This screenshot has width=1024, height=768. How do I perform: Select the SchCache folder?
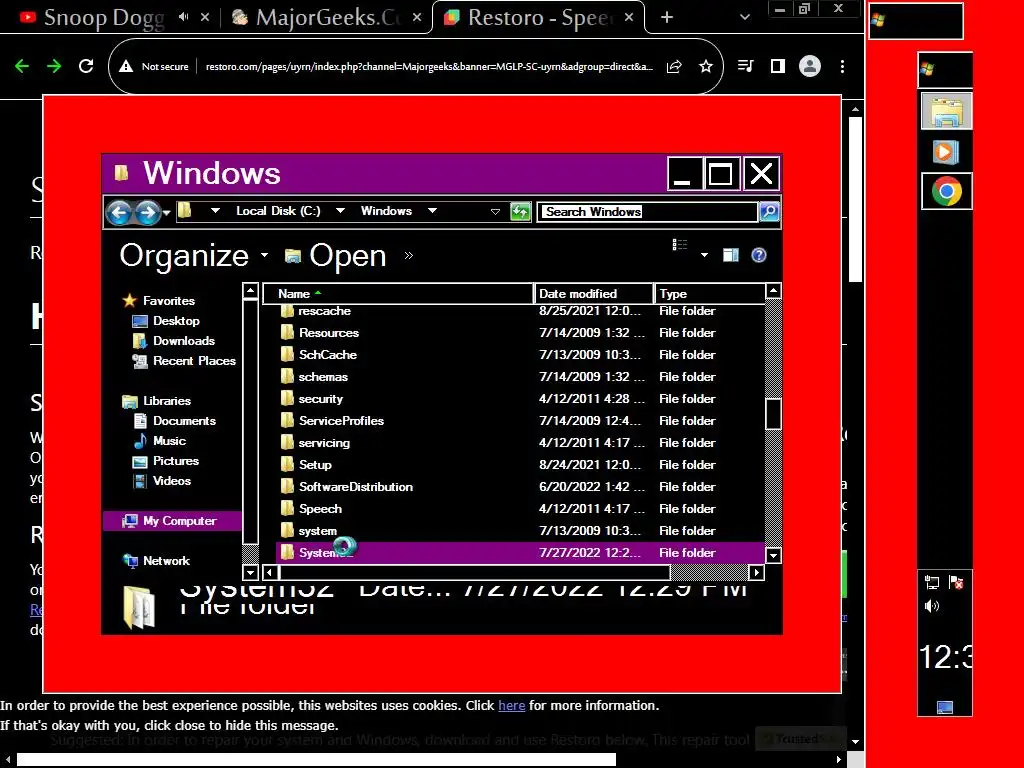(x=327, y=355)
